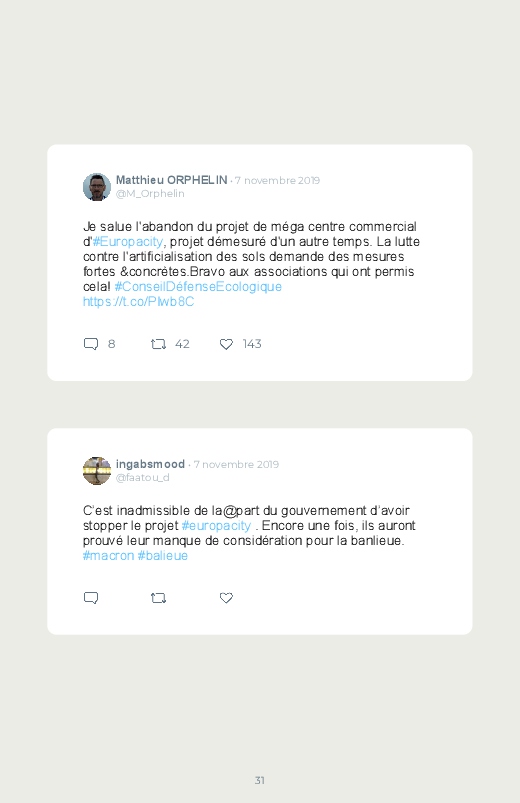Click the ingabsmood display name
Image resolution: width=520 pixels, height=803 pixels.
pos(150,464)
